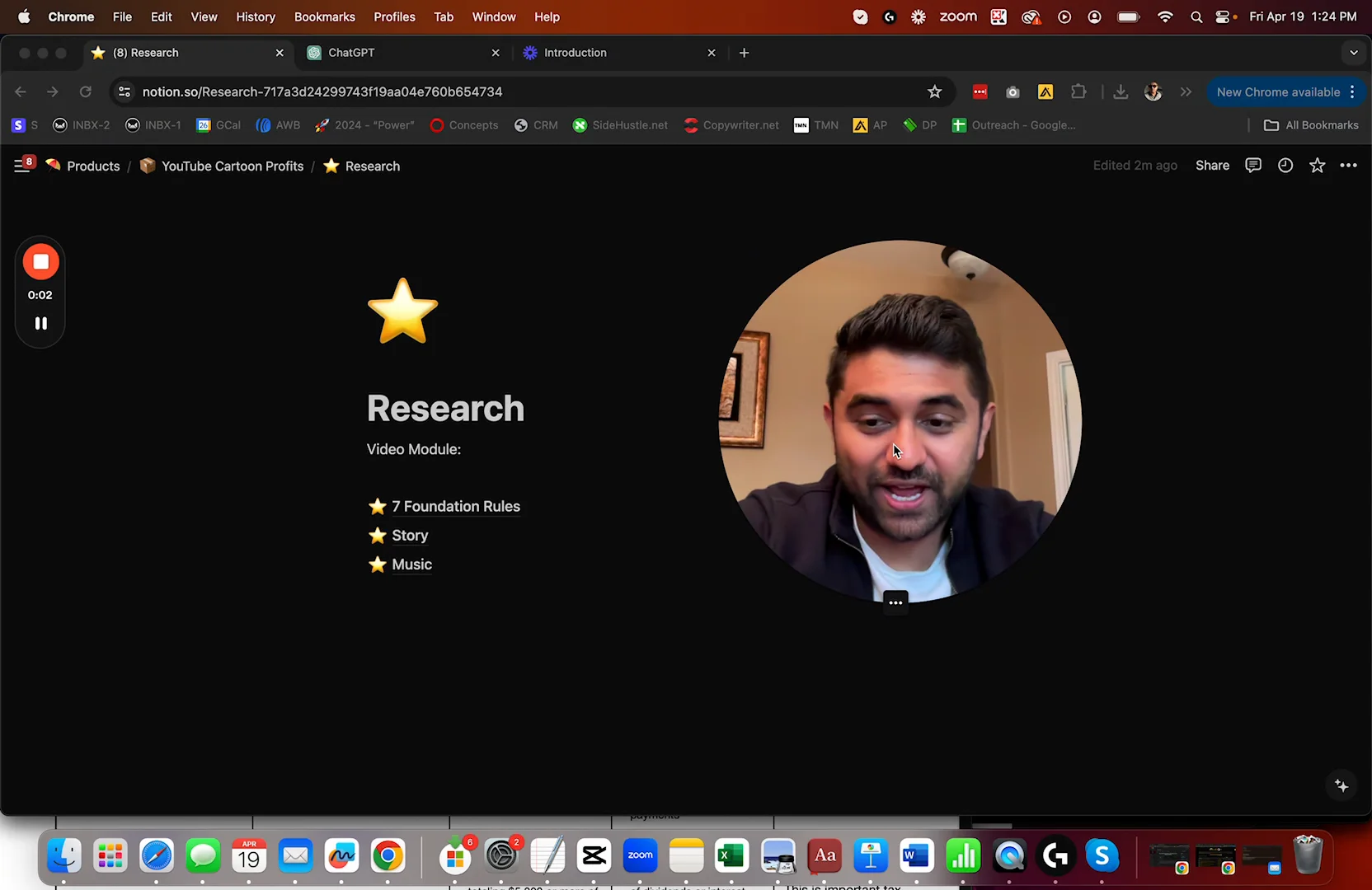This screenshot has width=1372, height=890.
Task: Open the GCal bookmark
Action: tap(218, 125)
